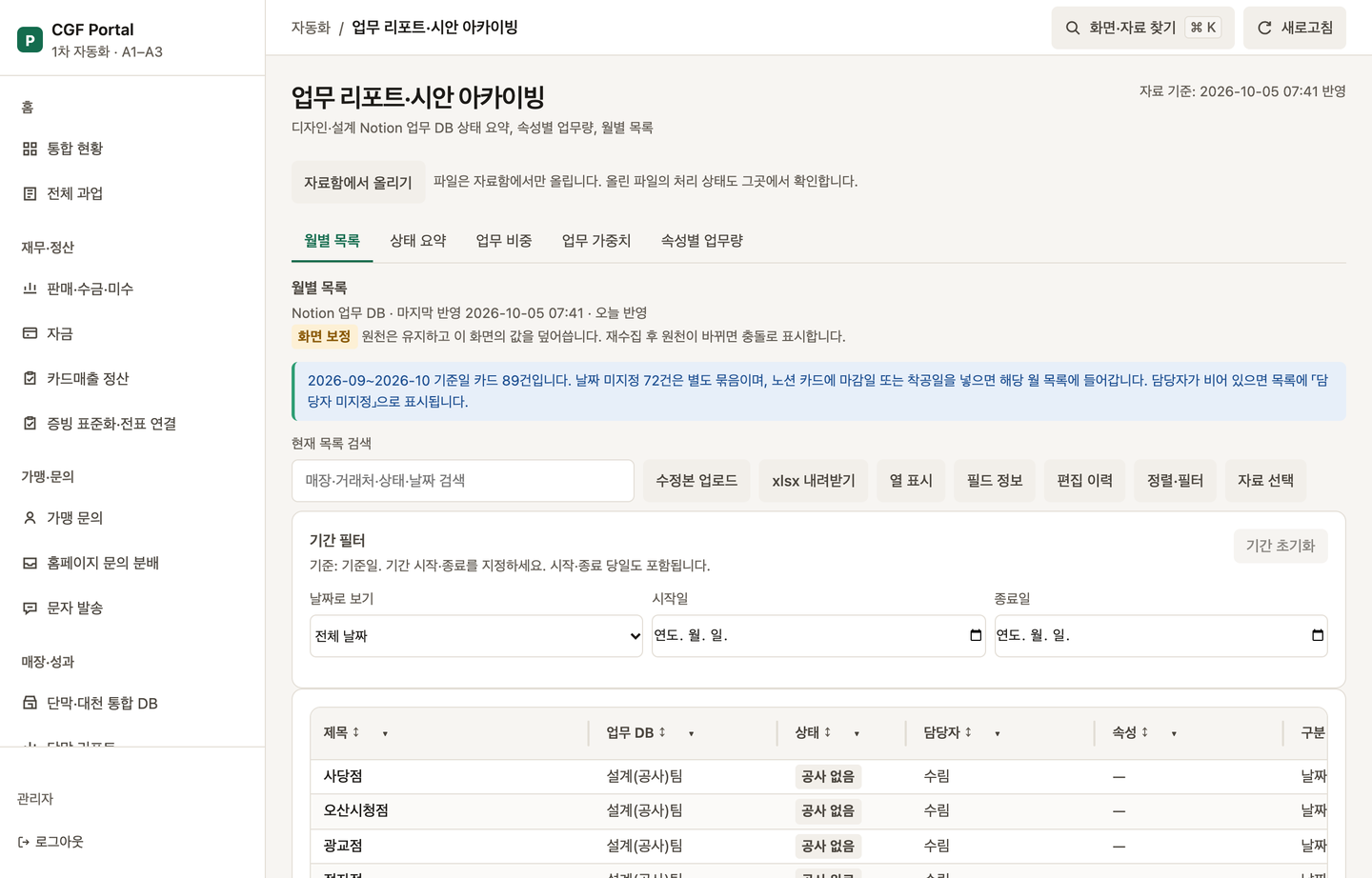Open 제목 column filter dropdown arrow
Image resolution: width=1372 pixels, height=878 pixels.
point(385,733)
